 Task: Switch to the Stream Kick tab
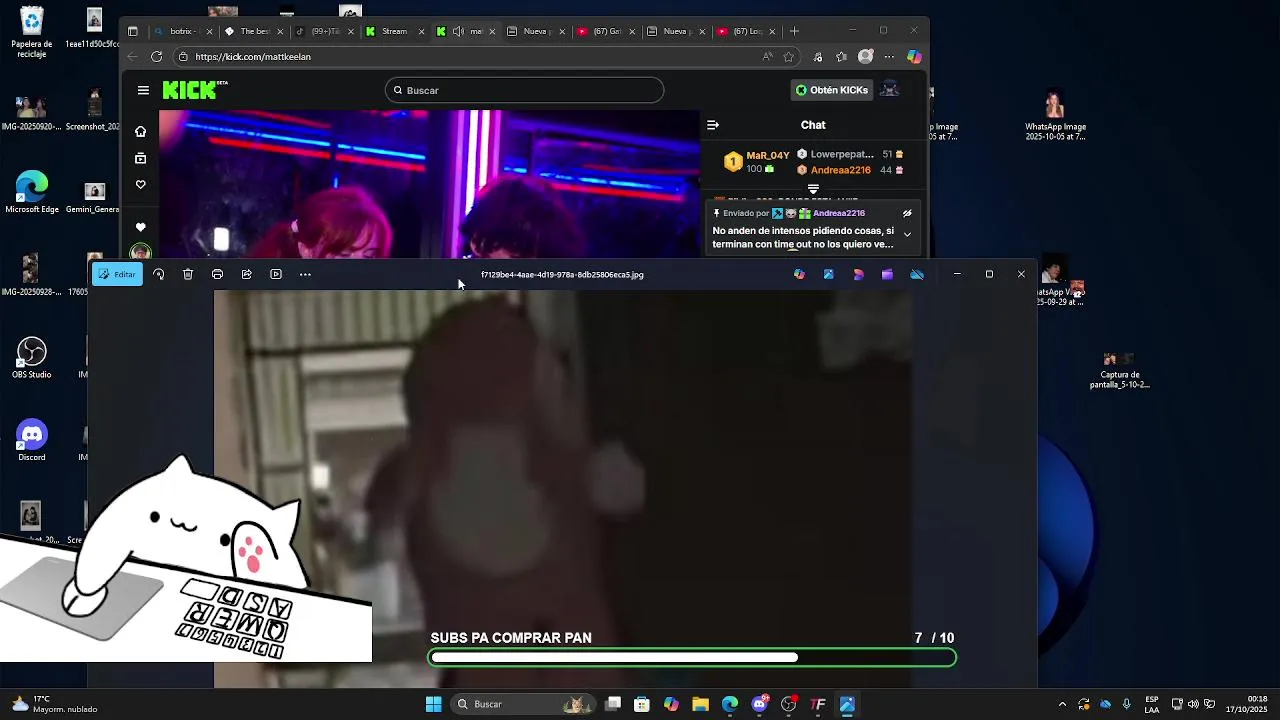pos(394,31)
